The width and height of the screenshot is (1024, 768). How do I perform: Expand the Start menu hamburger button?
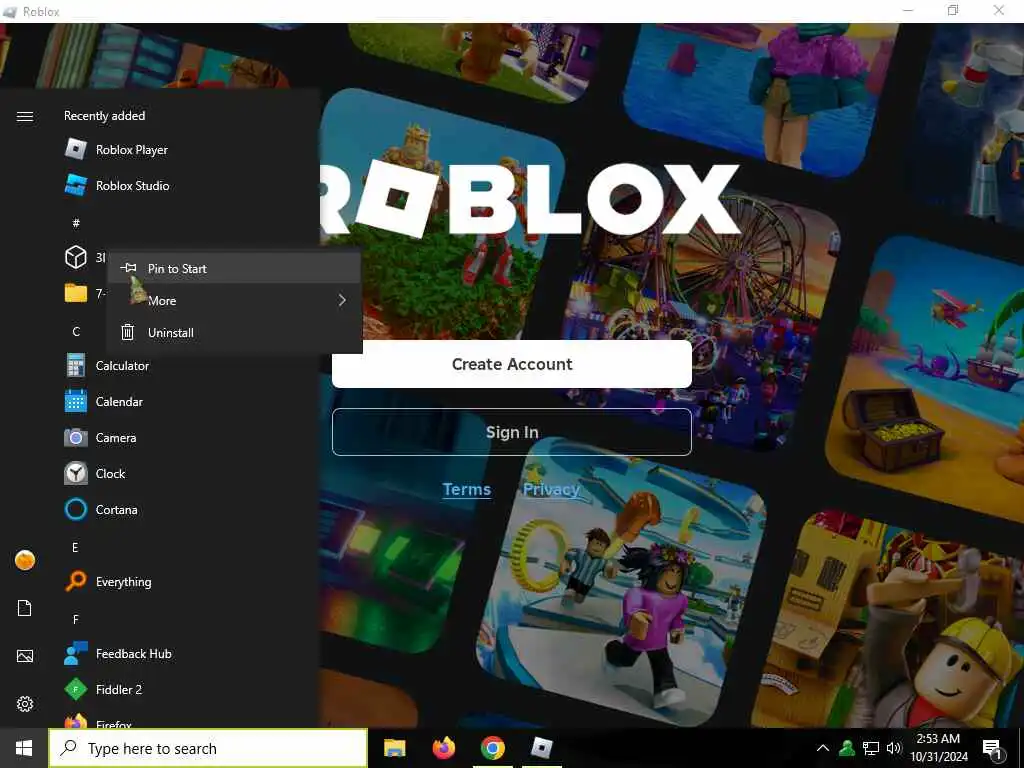click(x=25, y=116)
